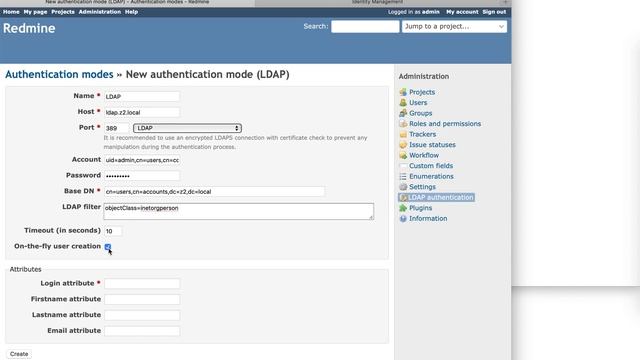Uncheck On-the-fly user creation checkbox
The image size is (640, 360).
[x=108, y=247]
